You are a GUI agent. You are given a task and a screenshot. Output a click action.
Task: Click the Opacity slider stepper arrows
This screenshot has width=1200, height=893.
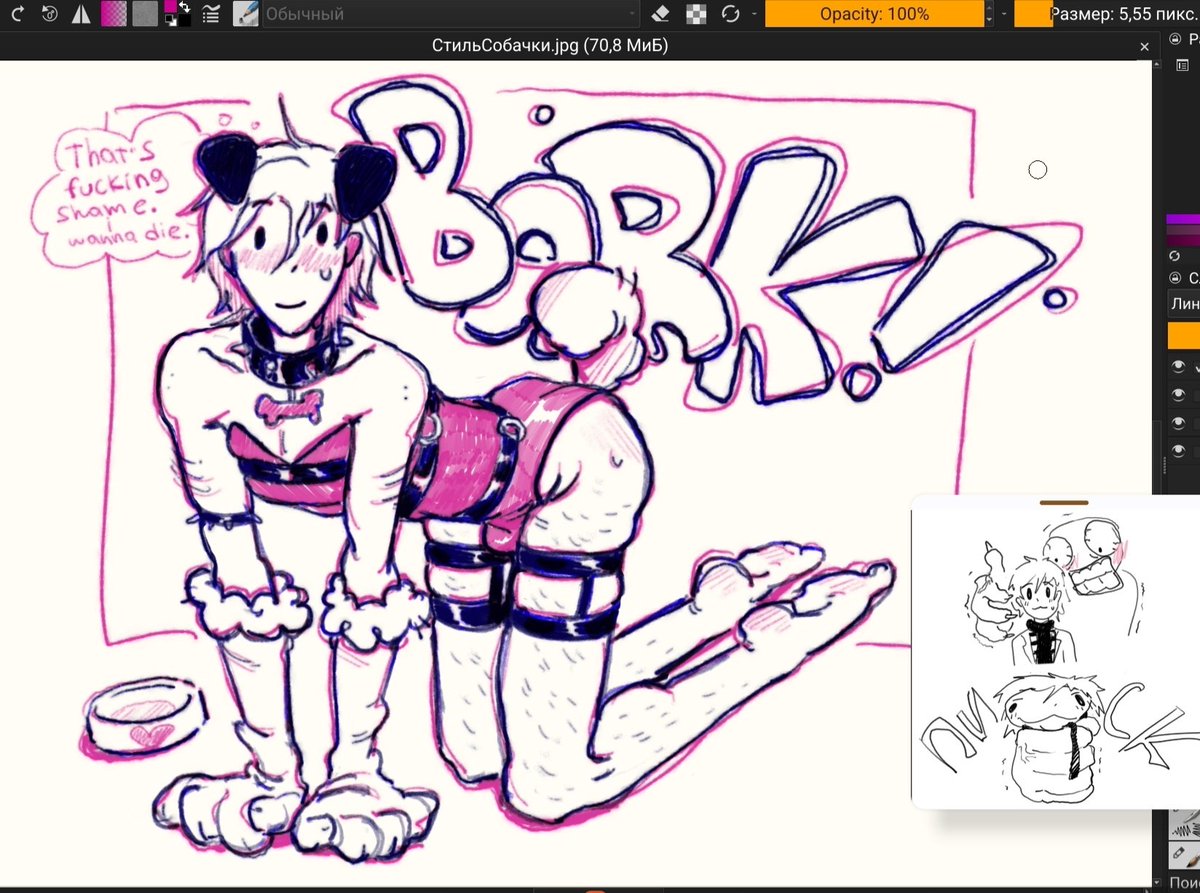[x=990, y=14]
